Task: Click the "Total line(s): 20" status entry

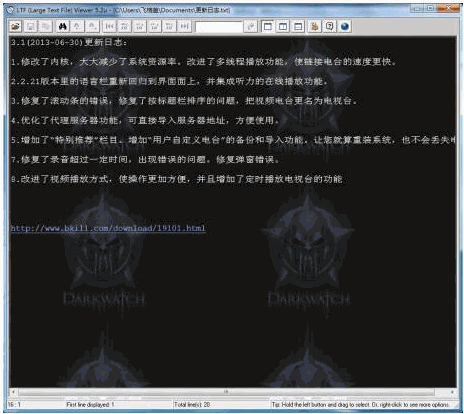Action: (x=192, y=405)
